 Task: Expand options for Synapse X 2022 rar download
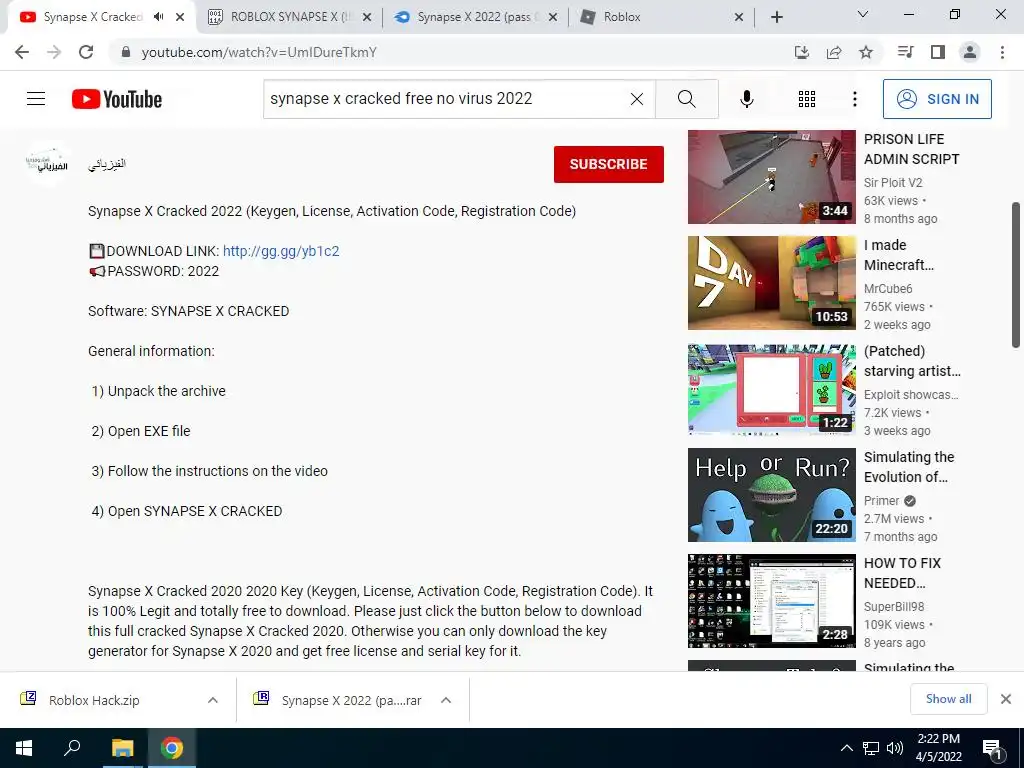(446, 700)
